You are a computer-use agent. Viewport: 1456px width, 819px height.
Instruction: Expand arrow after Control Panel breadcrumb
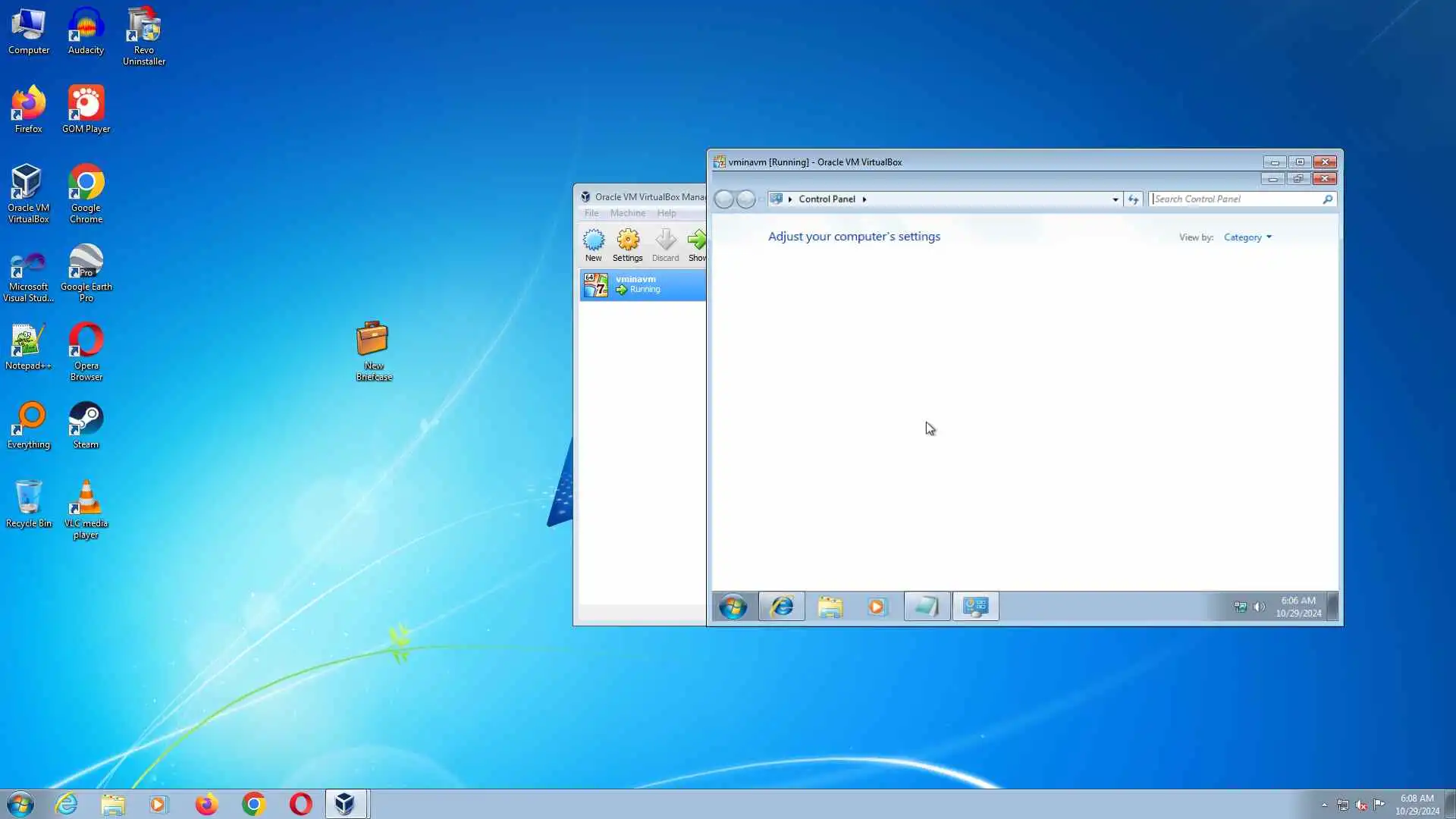(x=864, y=199)
